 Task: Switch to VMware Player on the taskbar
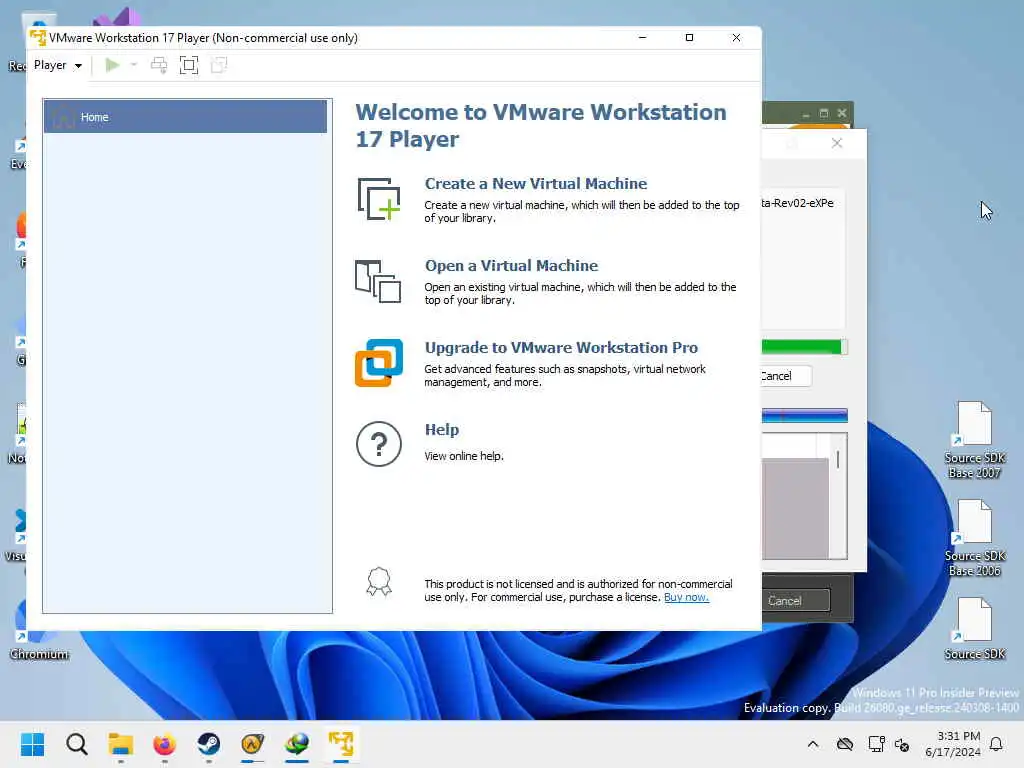341,744
